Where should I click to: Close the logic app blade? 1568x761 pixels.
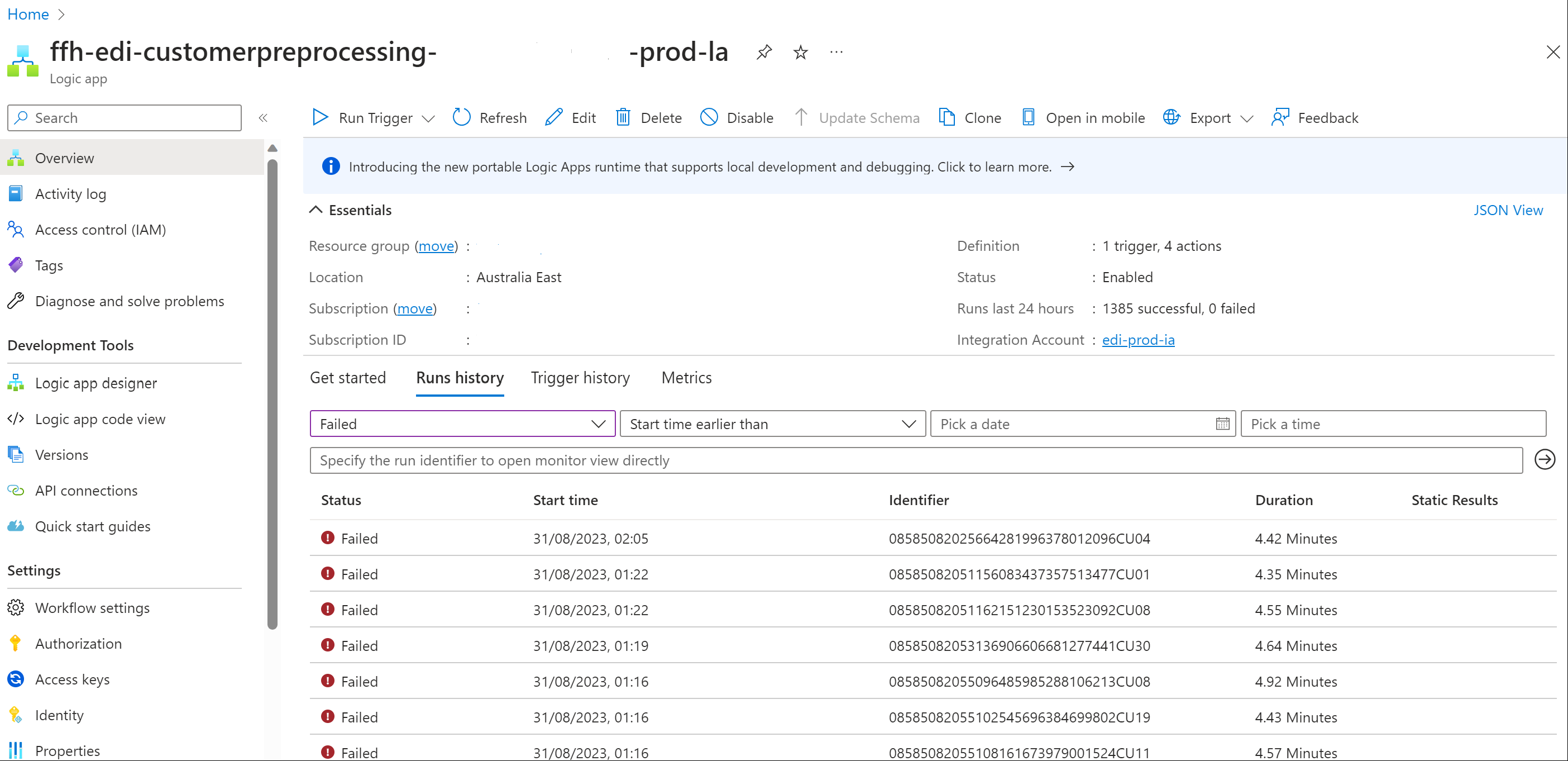coord(1553,53)
